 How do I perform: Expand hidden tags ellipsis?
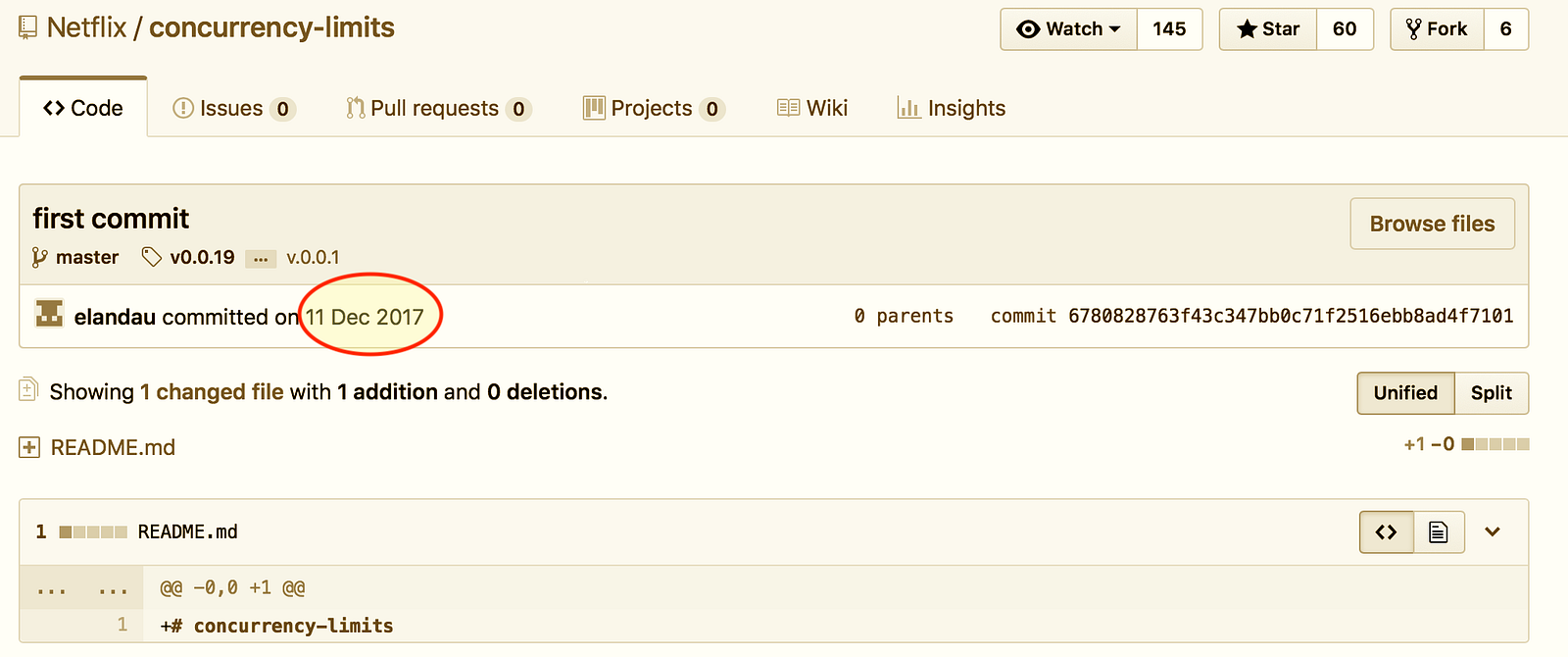260,259
